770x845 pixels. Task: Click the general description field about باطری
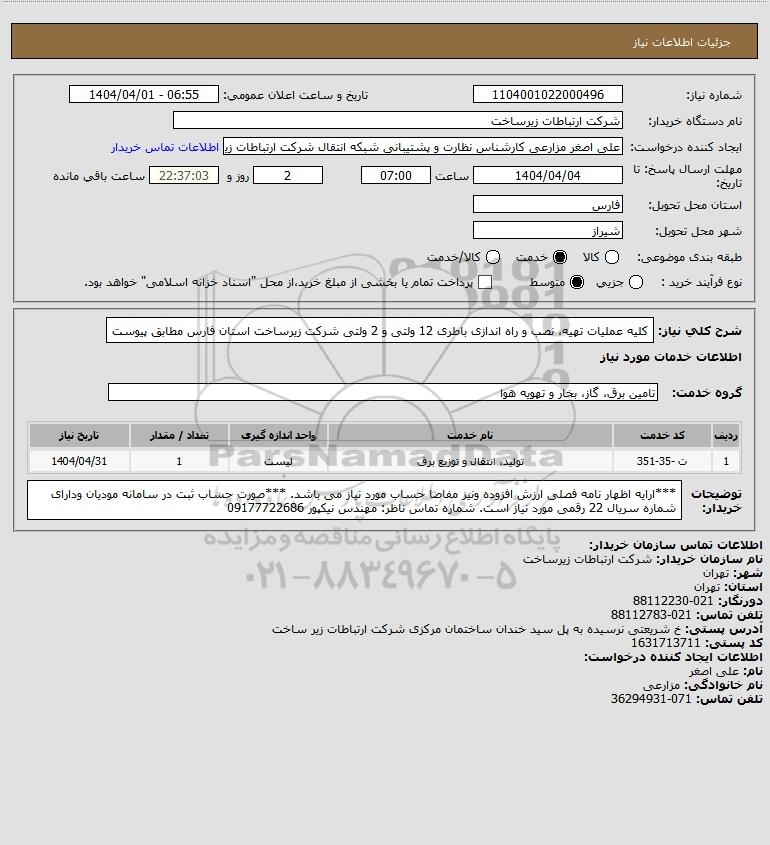[380, 331]
